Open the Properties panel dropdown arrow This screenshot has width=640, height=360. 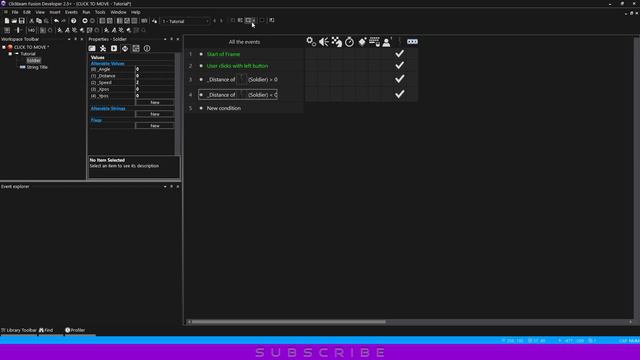[165, 39]
